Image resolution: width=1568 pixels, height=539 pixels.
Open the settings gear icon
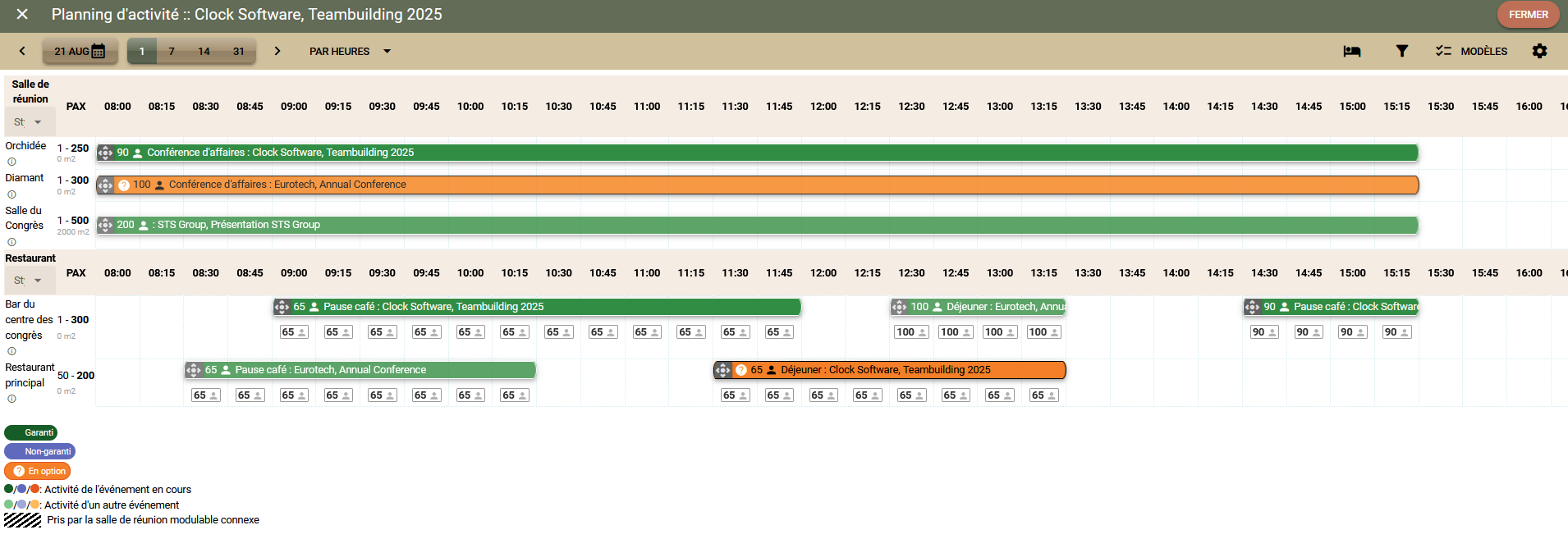[1539, 51]
